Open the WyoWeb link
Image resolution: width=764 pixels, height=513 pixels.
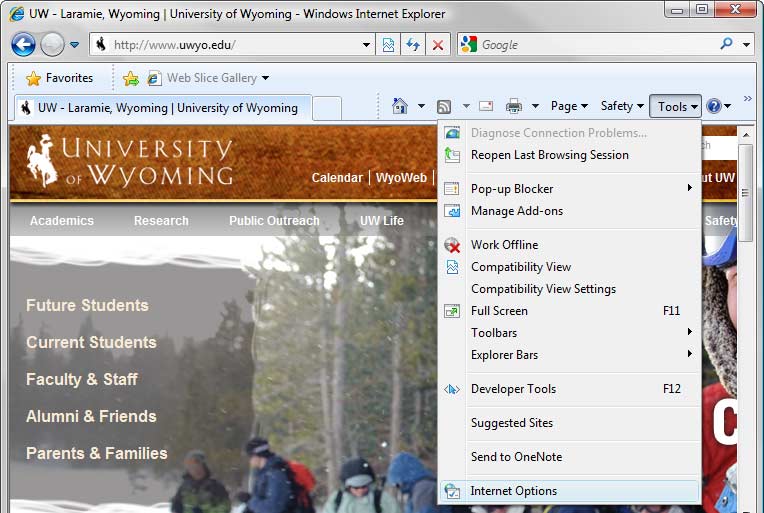coord(401,178)
